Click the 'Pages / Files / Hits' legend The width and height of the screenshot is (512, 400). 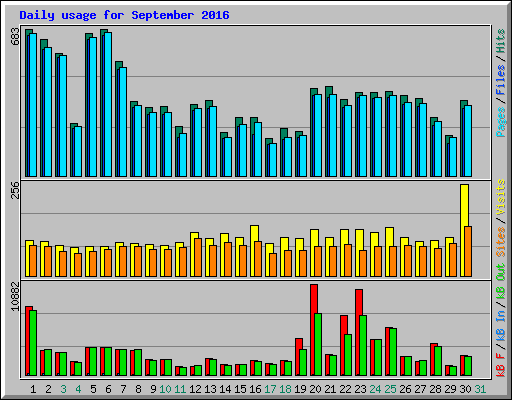tap(501, 83)
